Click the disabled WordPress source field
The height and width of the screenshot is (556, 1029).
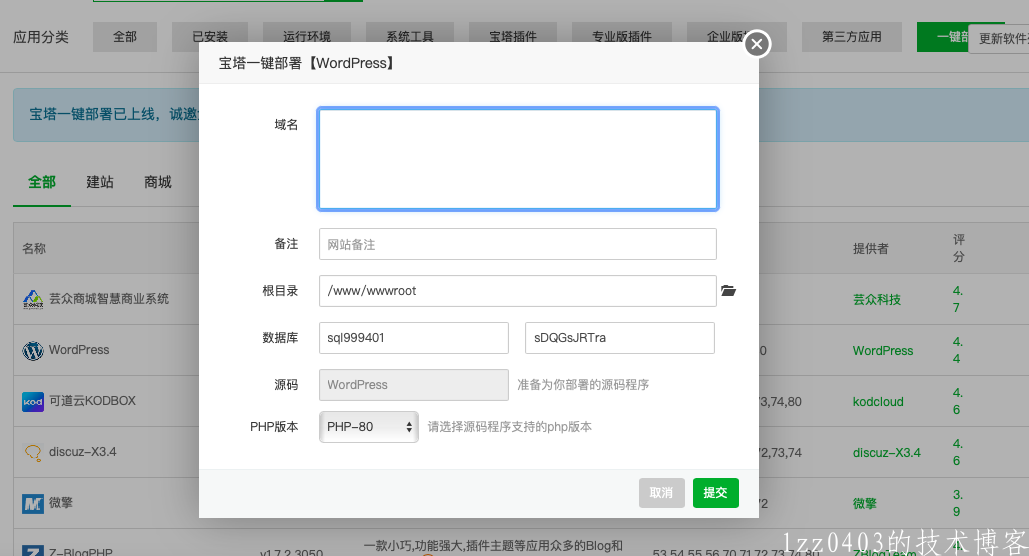414,385
